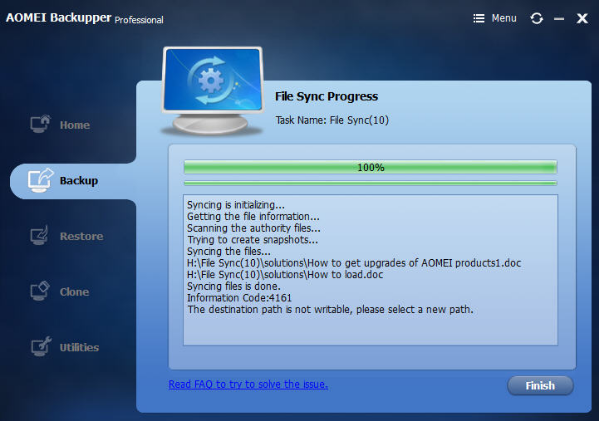The height and width of the screenshot is (421, 600).
Task: Open the Clone tab label
Action: point(74,292)
